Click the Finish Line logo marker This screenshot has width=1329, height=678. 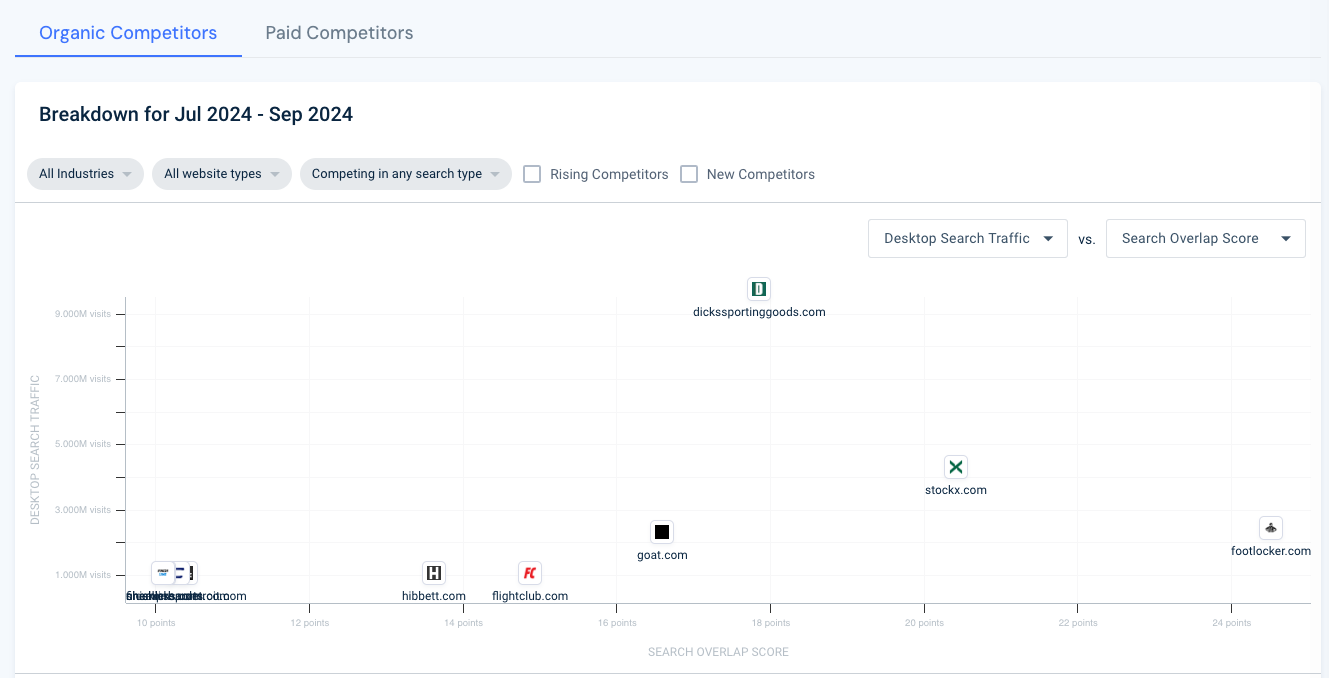(162, 573)
